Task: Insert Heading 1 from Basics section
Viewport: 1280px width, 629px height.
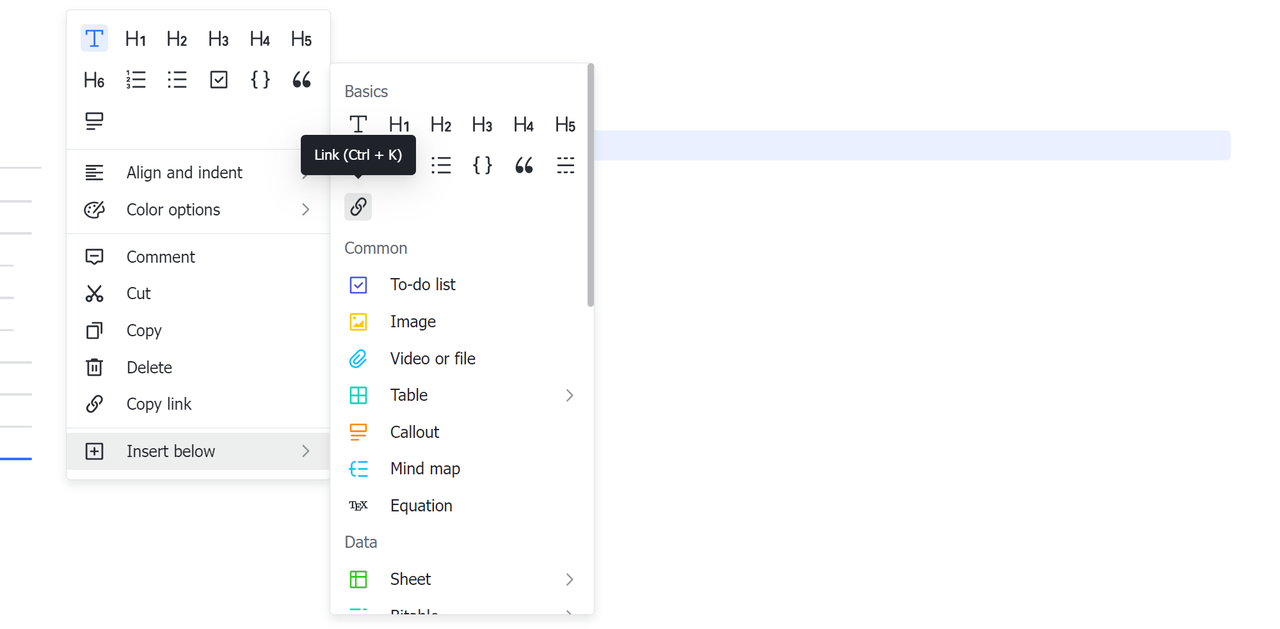Action: (400, 124)
